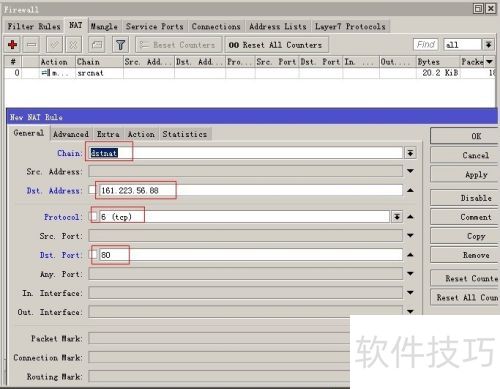This screenshot has height=389, width=500.
Task: Open the Extra tab in New NAT Rule
Action: coord(108,134)
